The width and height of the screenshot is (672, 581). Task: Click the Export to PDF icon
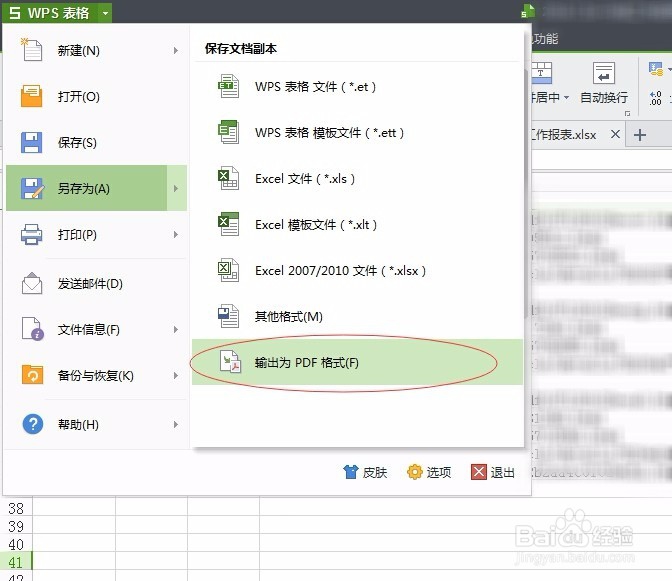tap(230, 362)
